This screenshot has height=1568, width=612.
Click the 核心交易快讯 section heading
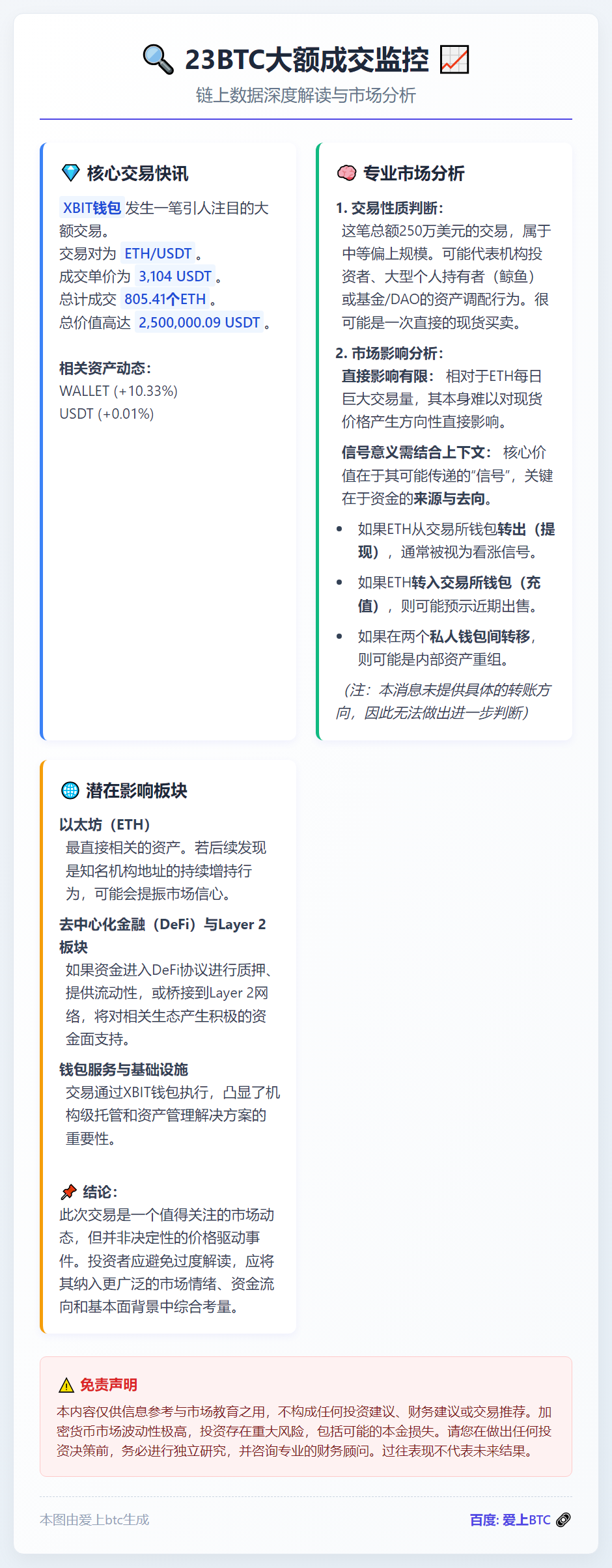click(137, 173)
